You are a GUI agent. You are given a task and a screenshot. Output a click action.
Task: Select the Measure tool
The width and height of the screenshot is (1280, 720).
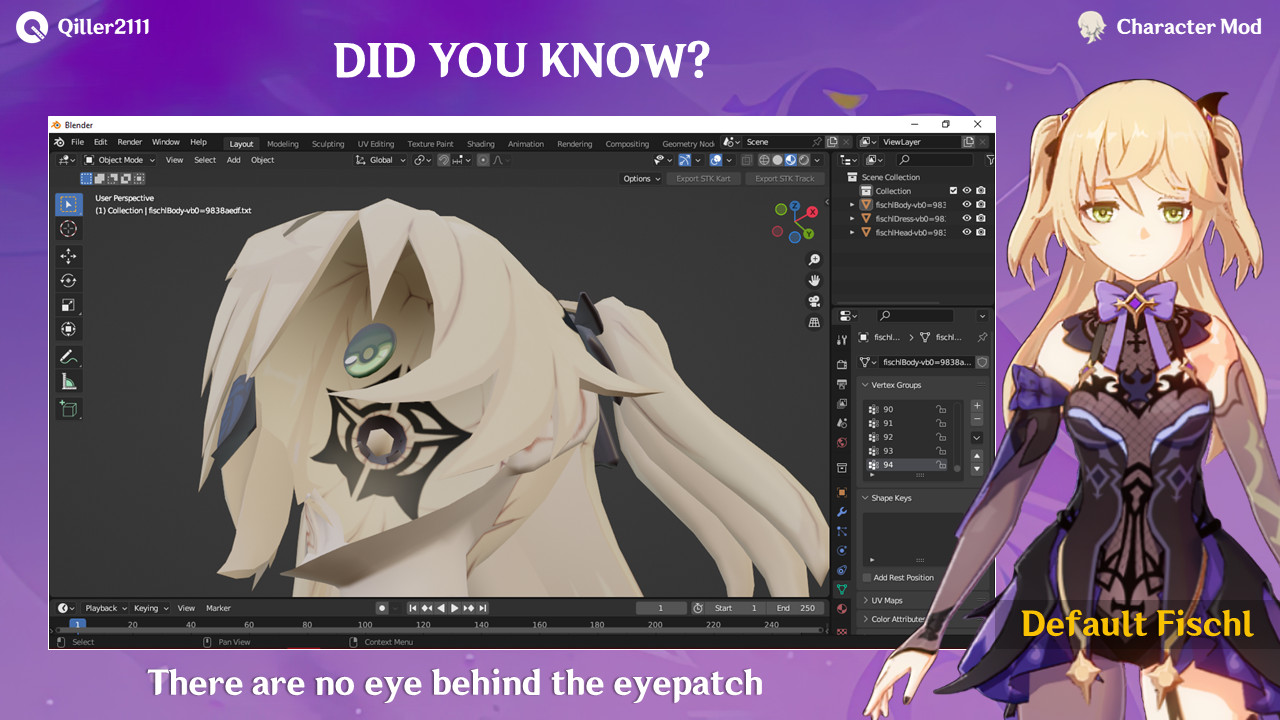click(68, 381)
